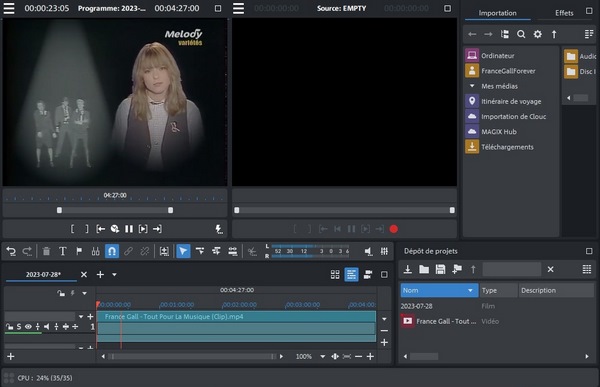The height and width of the screenshot is (387, 600).
Task: Open the 100% timeline zoom dropdown
Action: click(323, 356)
